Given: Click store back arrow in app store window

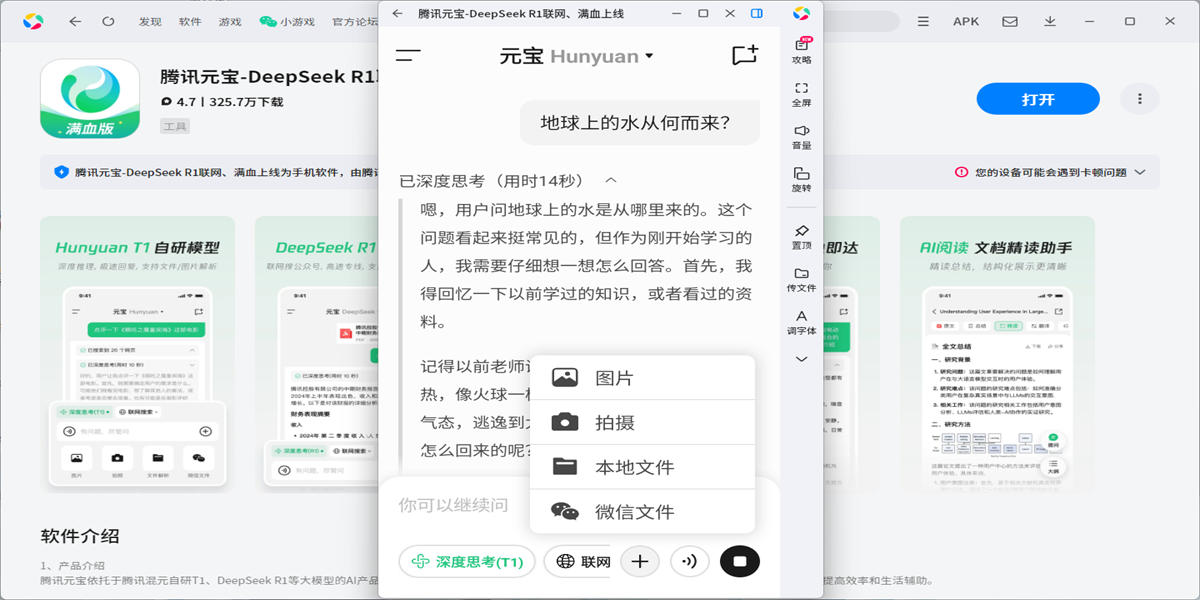Looking at the screenshot, I should 75,21.
